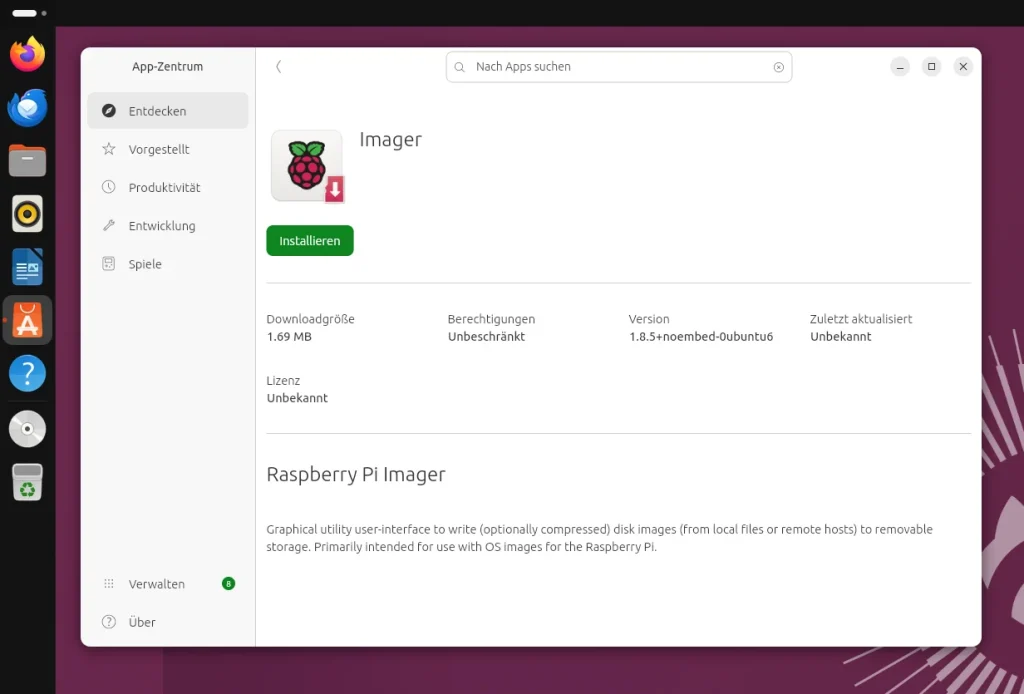Image resolution: width=1024 pixels, height=694 pixels.
Task: Click the Entwicklung wrench icon
Action: coord(109,225)
